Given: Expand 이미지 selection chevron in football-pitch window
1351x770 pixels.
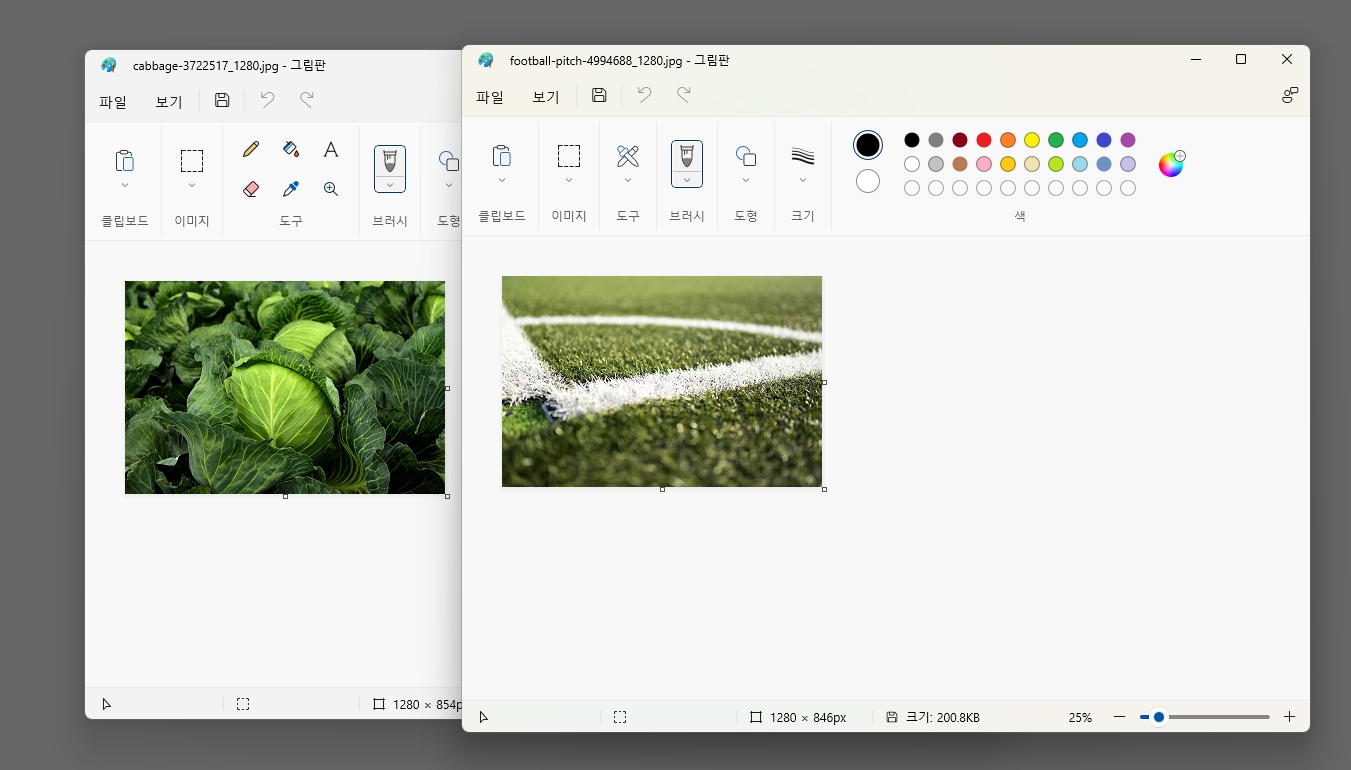Looking at the screenshot, I should (x=569, y=181).
